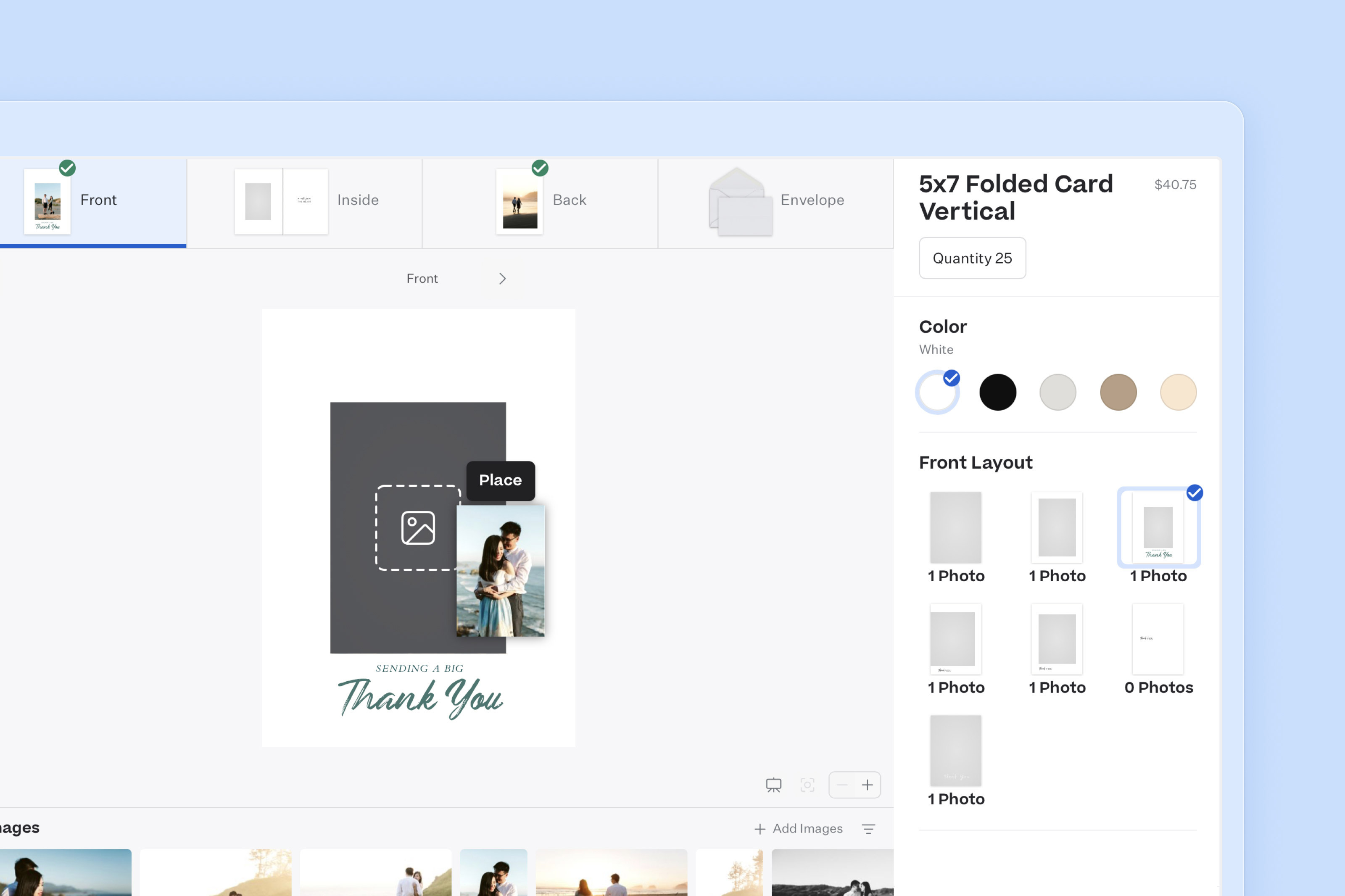
Task: Select the narrow couple portrait thumbnail
Action: click(x=494, y=872)
